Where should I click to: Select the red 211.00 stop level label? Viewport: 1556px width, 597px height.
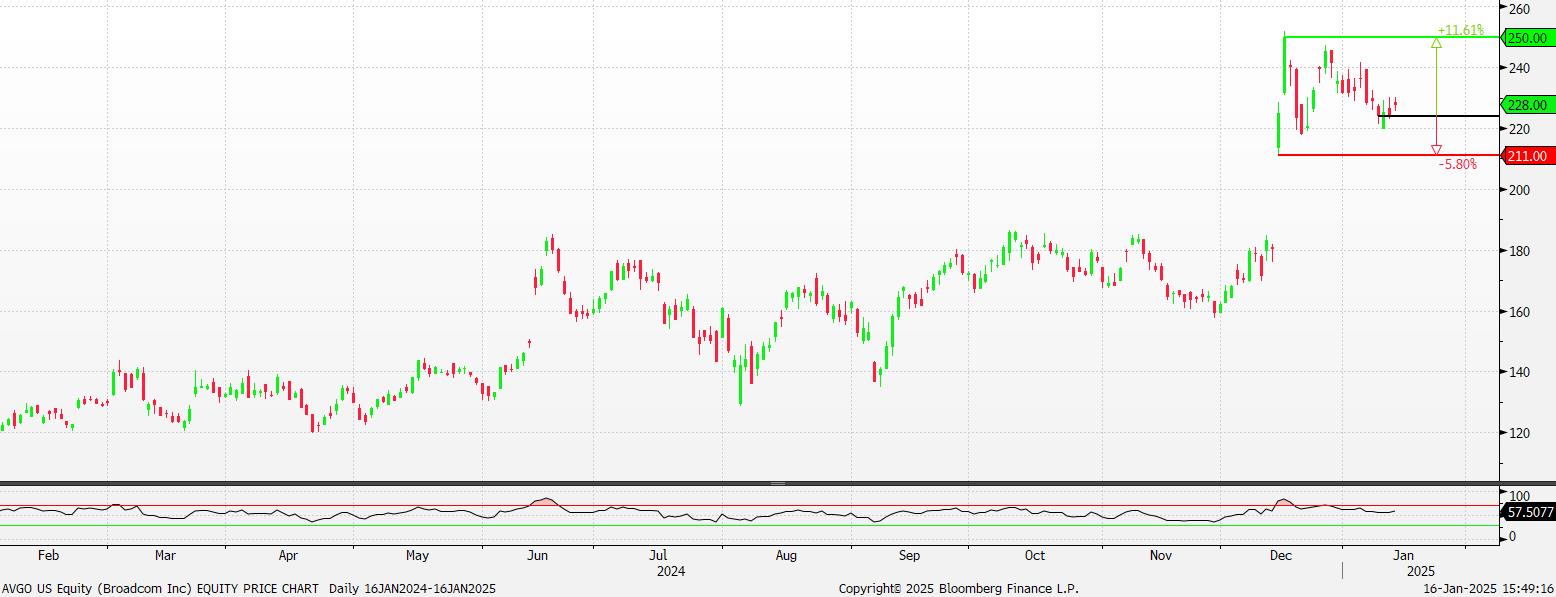[x=1527, y=156]
